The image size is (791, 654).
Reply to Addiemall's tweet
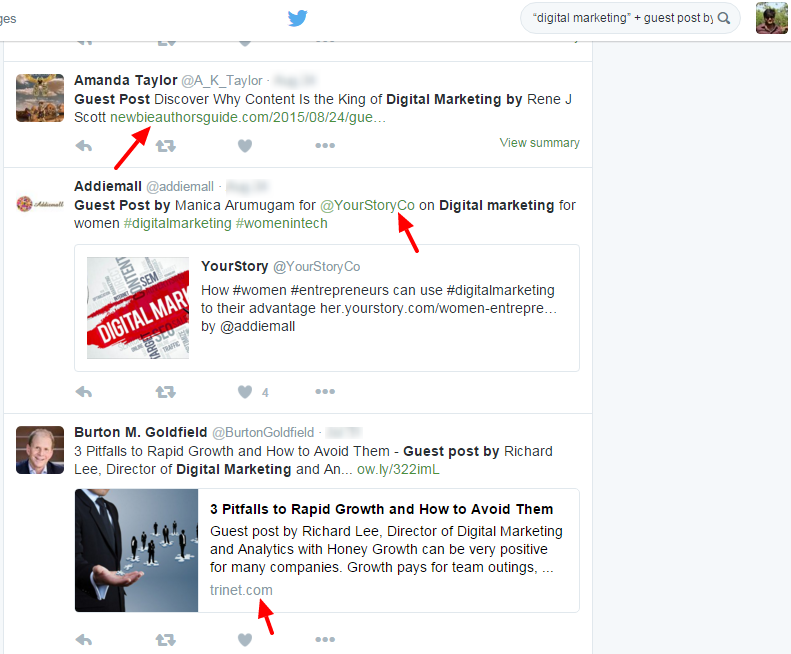click(84, 392)
